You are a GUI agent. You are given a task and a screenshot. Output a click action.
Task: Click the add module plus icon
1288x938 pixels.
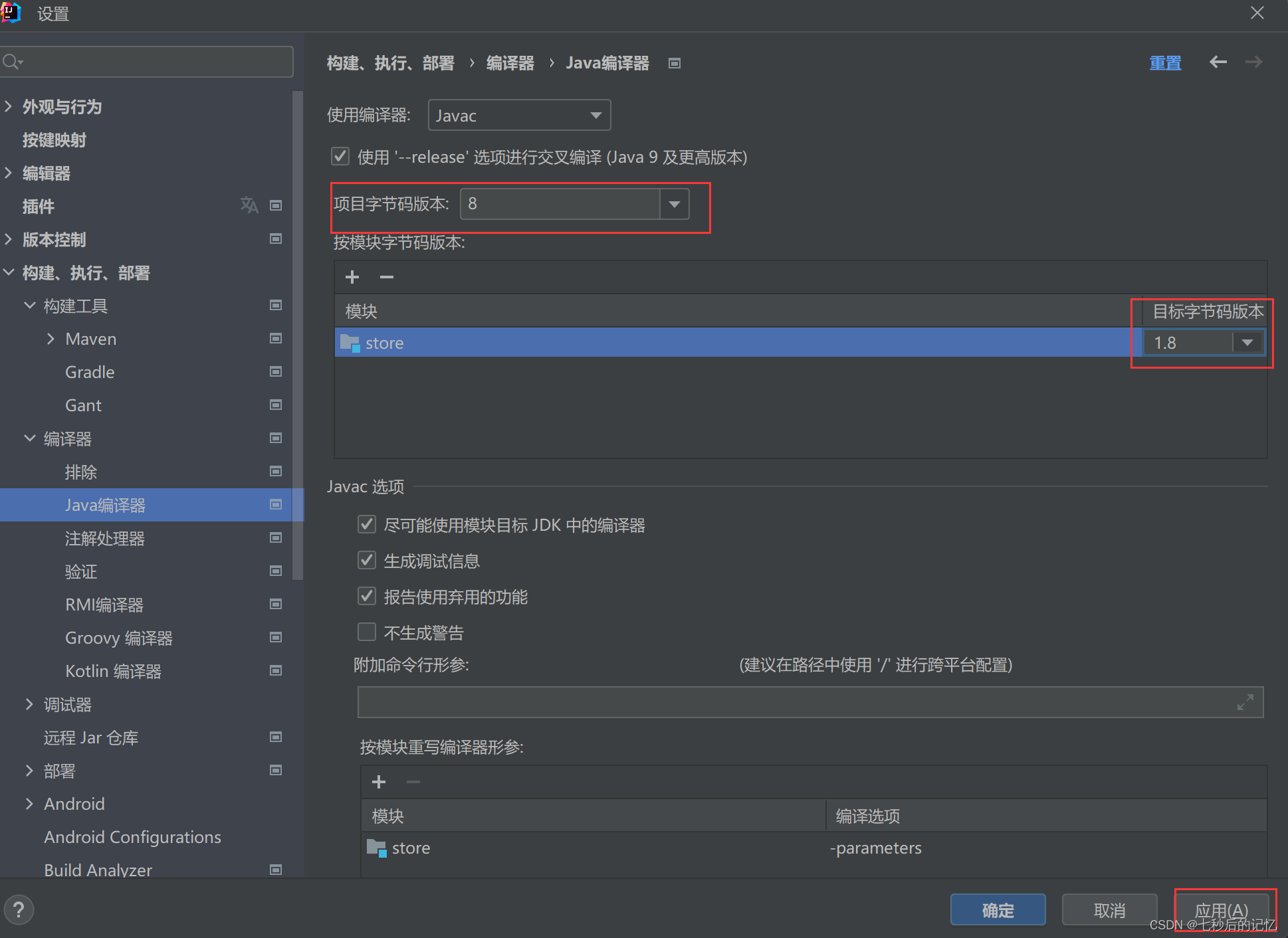[352, 277]
